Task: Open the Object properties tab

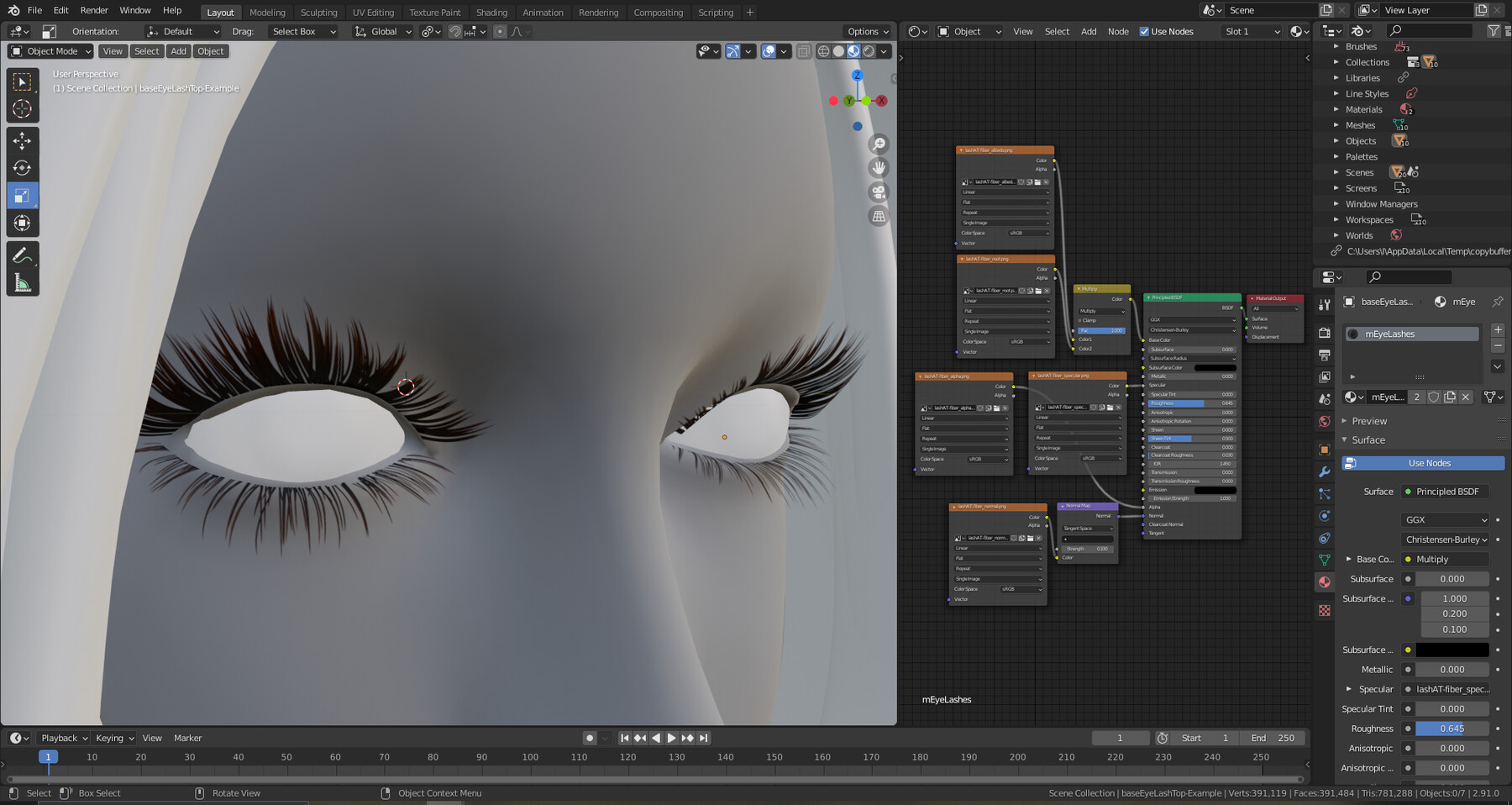Action: click(1325, 450)
